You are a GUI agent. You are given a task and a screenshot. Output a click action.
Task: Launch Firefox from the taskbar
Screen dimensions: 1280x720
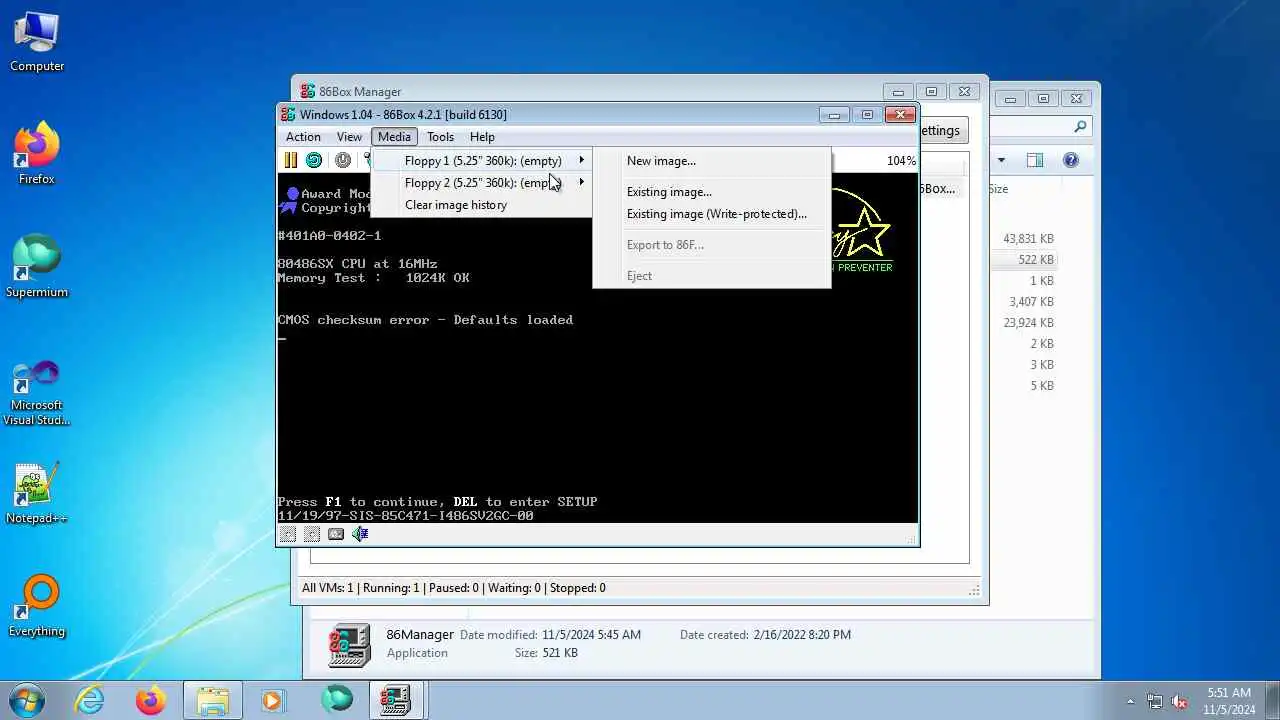(151, 700)
